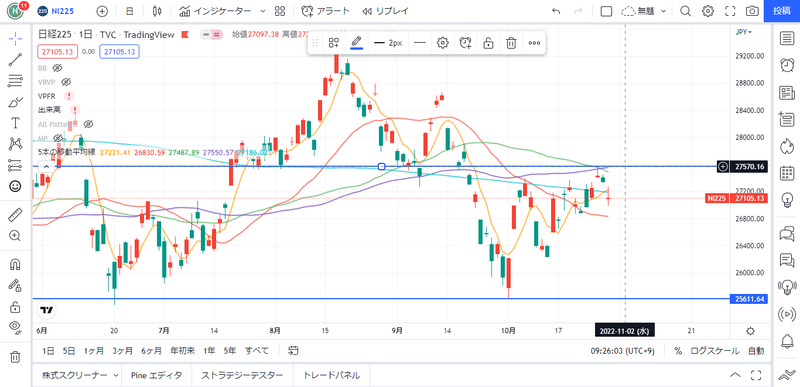Open the トレードパネル tab
The image size is (800, 387).
[332, 376]
